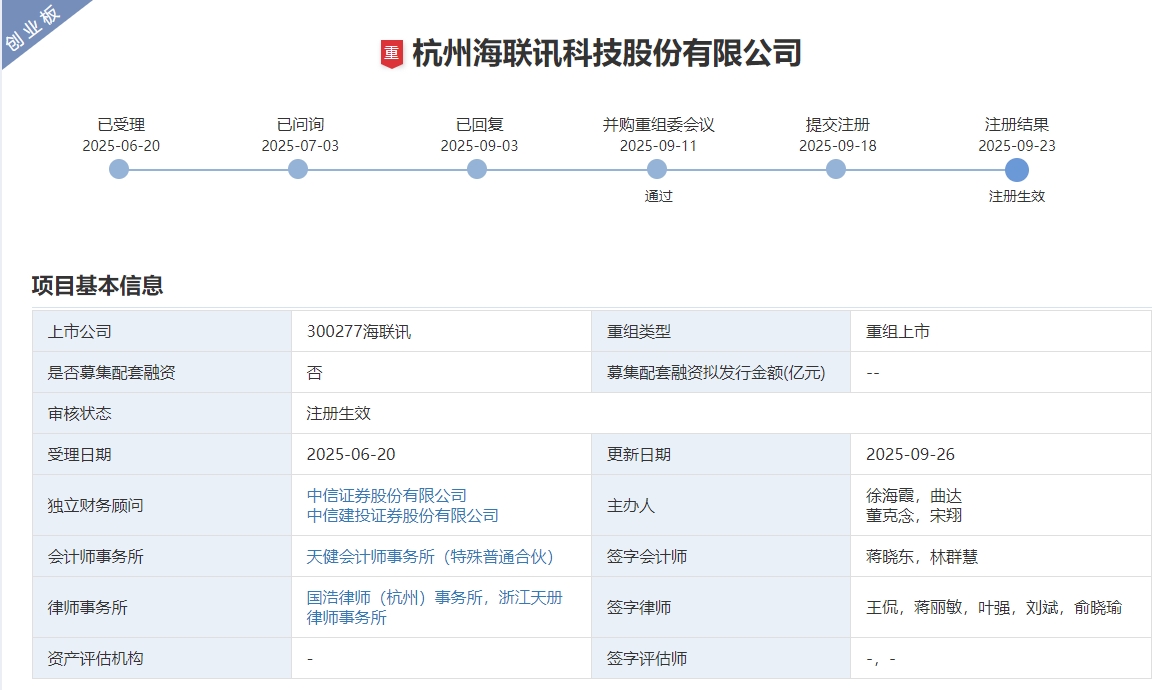Click the 受理日期 label cell
This screenshot has height=690, width=1175.
(x=162, y=454)
